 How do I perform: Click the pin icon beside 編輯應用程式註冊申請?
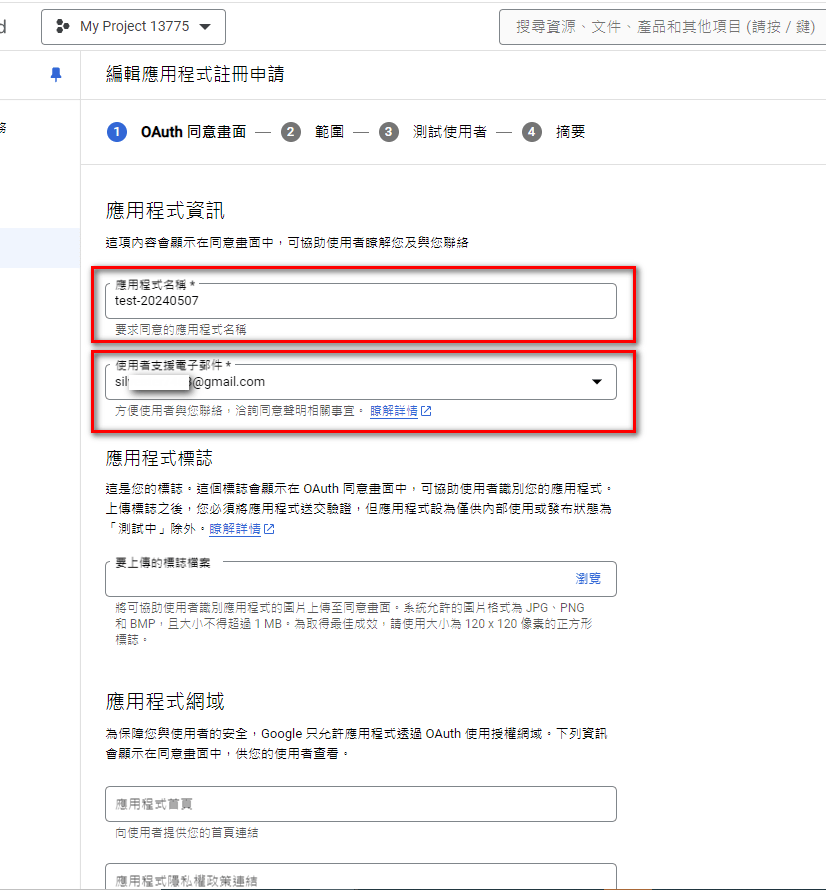pyautogui.click(x=56, y=74)
